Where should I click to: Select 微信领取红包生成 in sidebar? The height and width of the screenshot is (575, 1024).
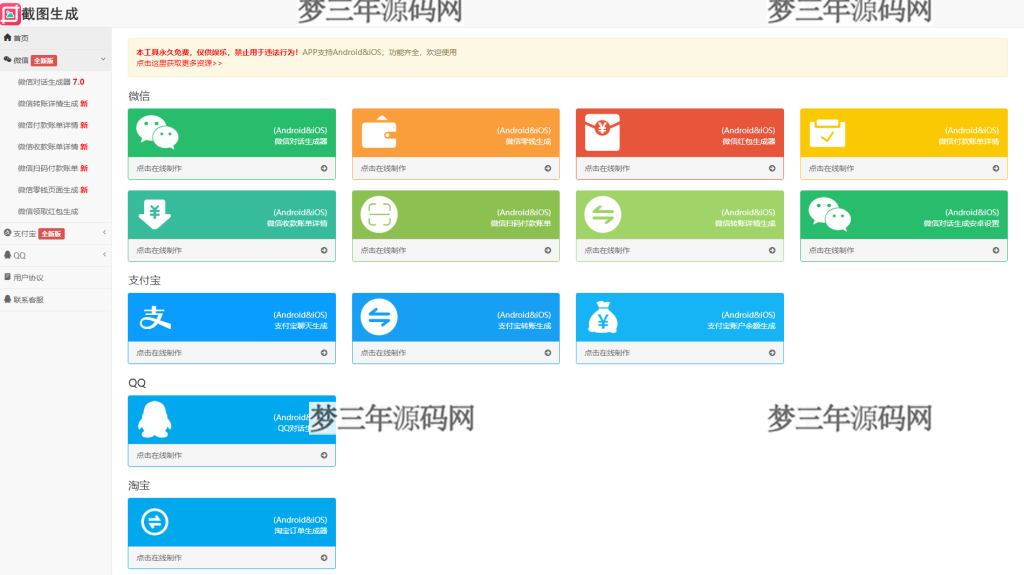point(48,212)
